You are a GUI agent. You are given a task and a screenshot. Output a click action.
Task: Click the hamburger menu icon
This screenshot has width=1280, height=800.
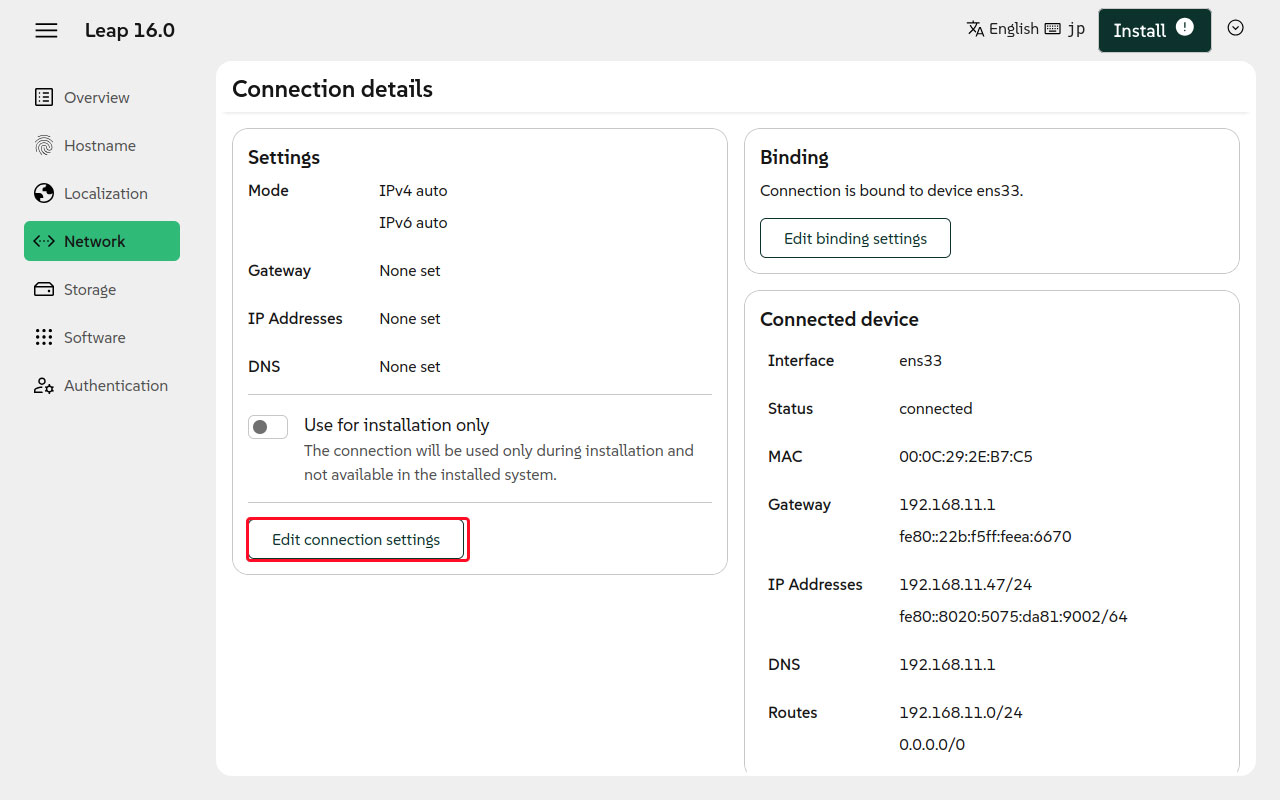click(x=46, y=30)
